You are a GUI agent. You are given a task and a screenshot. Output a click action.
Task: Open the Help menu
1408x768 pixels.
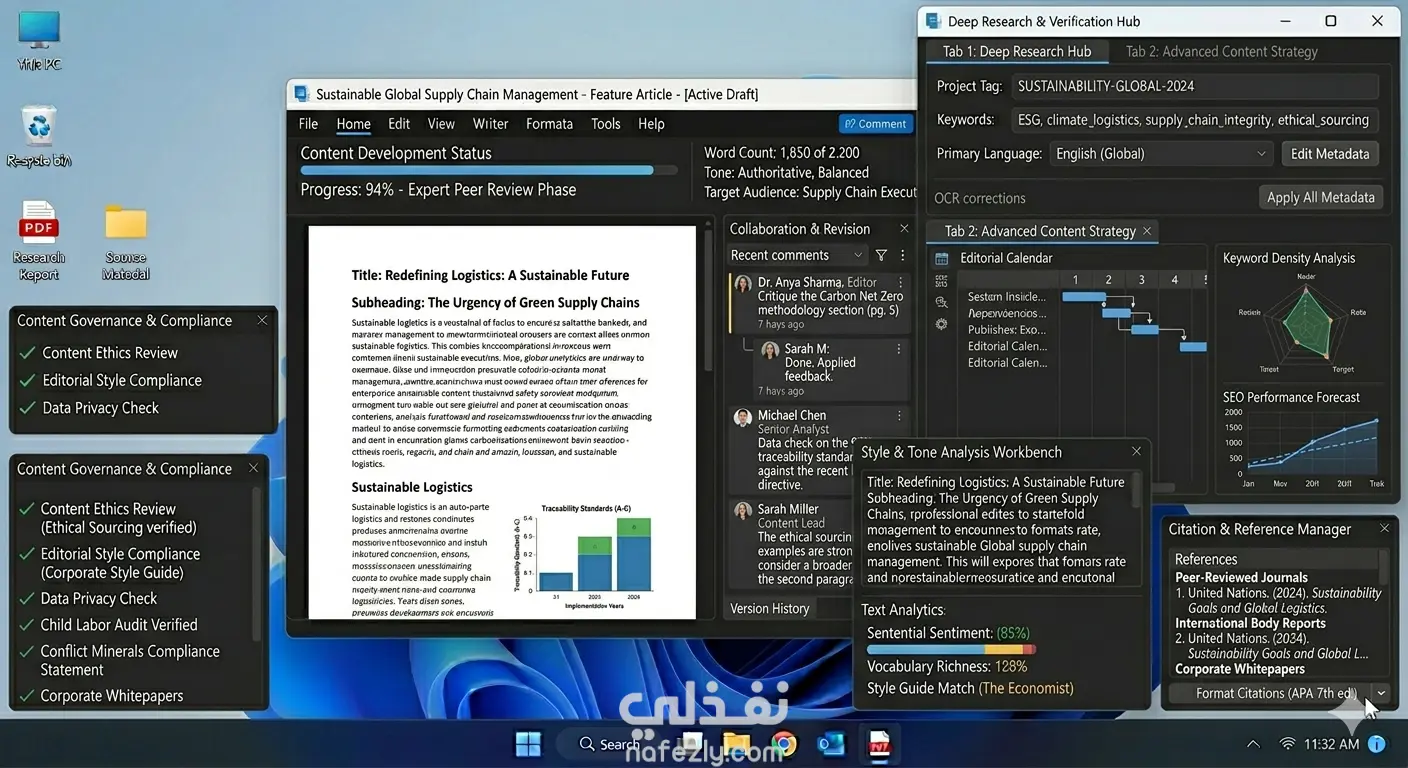(x=651, y=124)
